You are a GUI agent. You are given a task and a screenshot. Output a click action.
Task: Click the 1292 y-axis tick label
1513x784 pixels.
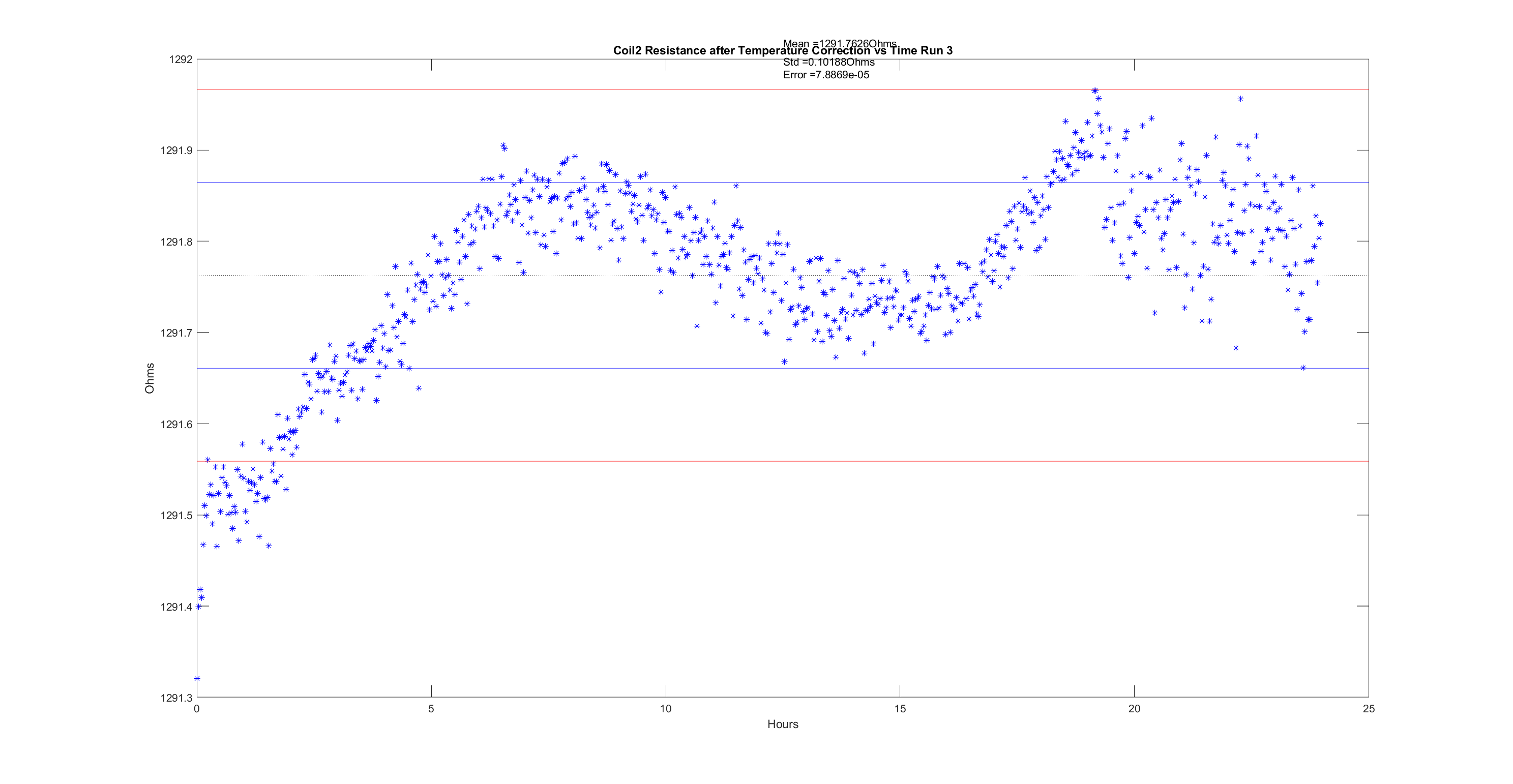(x=181, y=59)
